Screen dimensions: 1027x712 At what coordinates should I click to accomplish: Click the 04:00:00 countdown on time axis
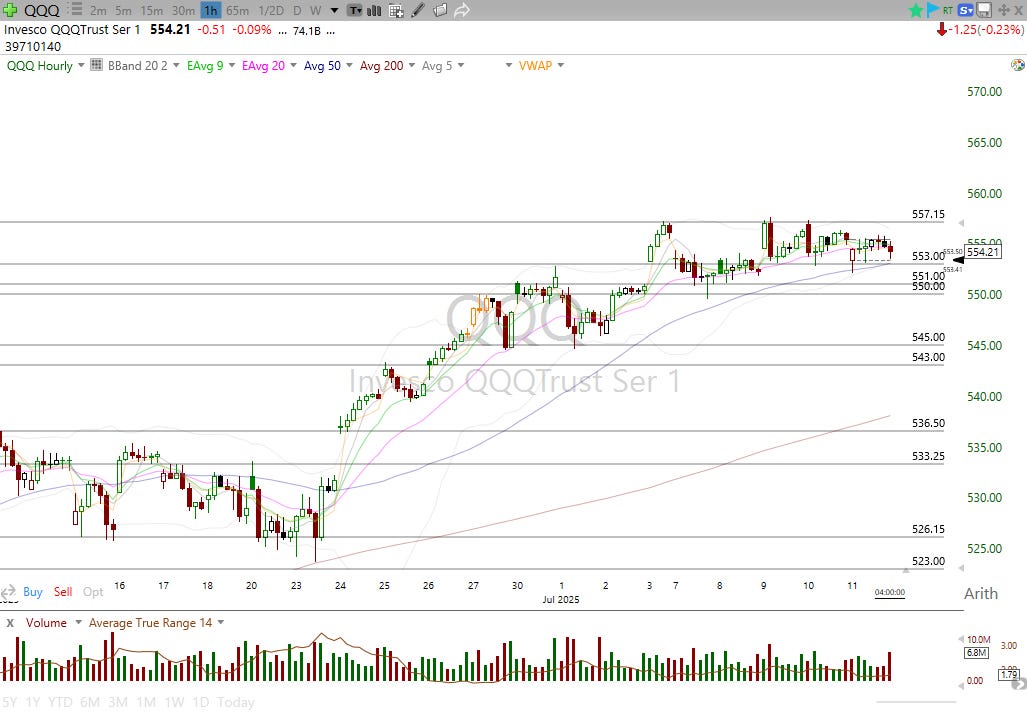pyautogui.click(x=889, y=592)
